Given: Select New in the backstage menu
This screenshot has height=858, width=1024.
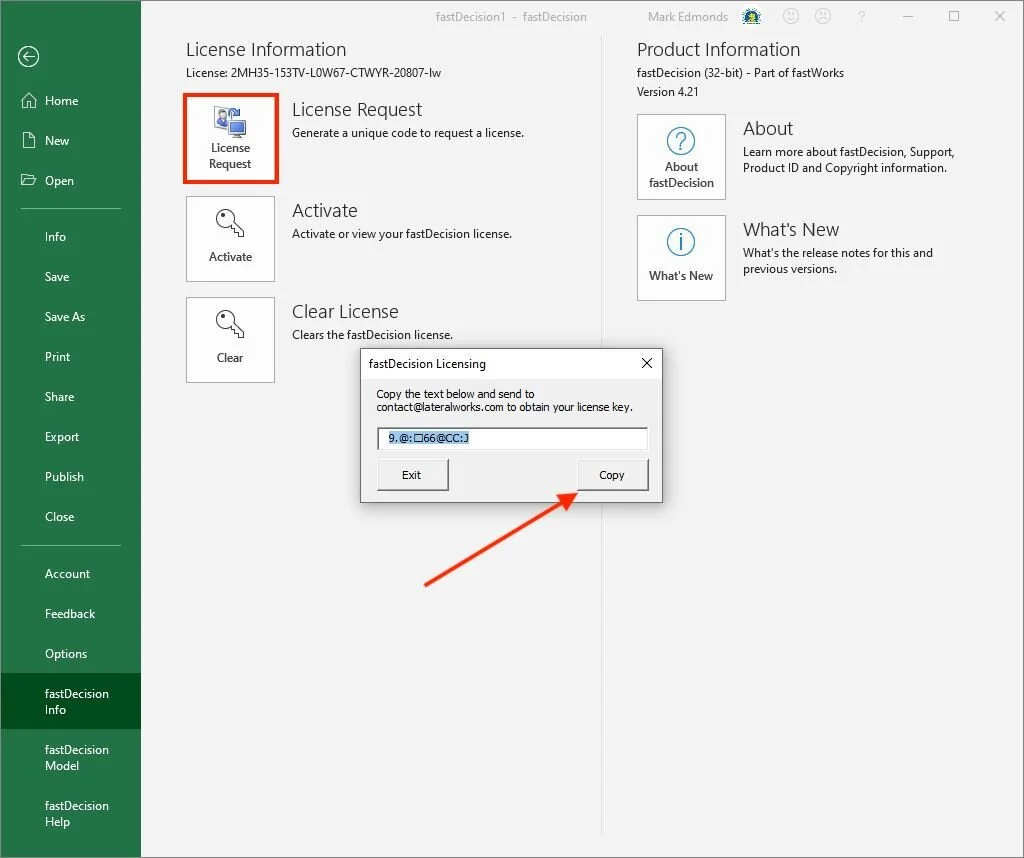Looking at the screenshot, I should pos(57,140).
